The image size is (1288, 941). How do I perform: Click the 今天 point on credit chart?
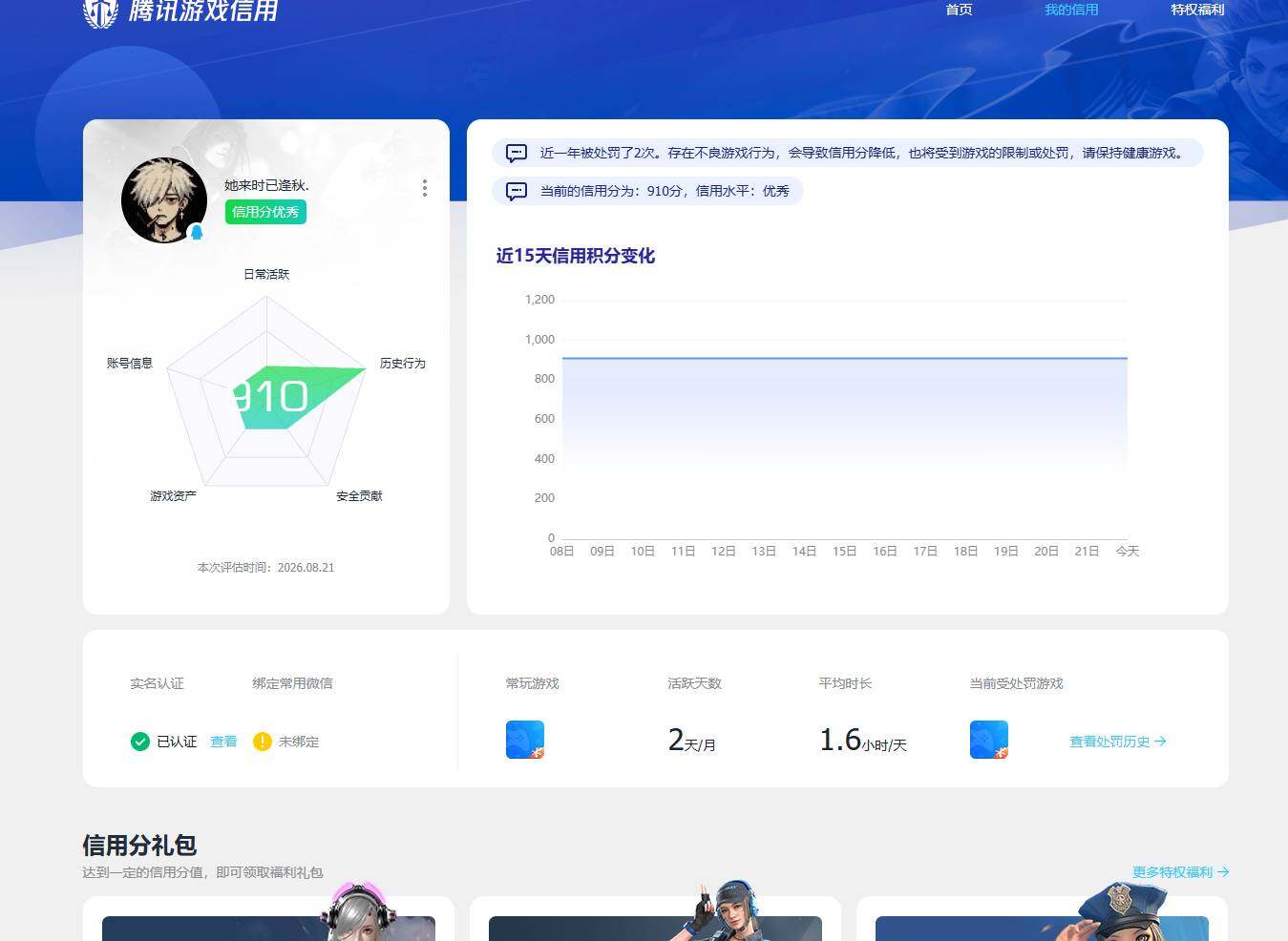[x=1128, y=358]
